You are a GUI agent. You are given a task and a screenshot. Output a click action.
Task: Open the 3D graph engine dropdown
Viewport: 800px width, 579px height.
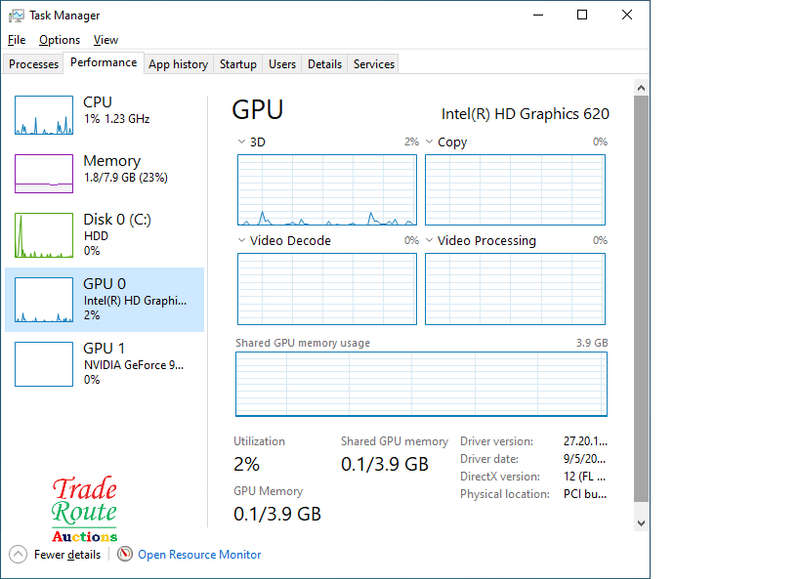241,141
